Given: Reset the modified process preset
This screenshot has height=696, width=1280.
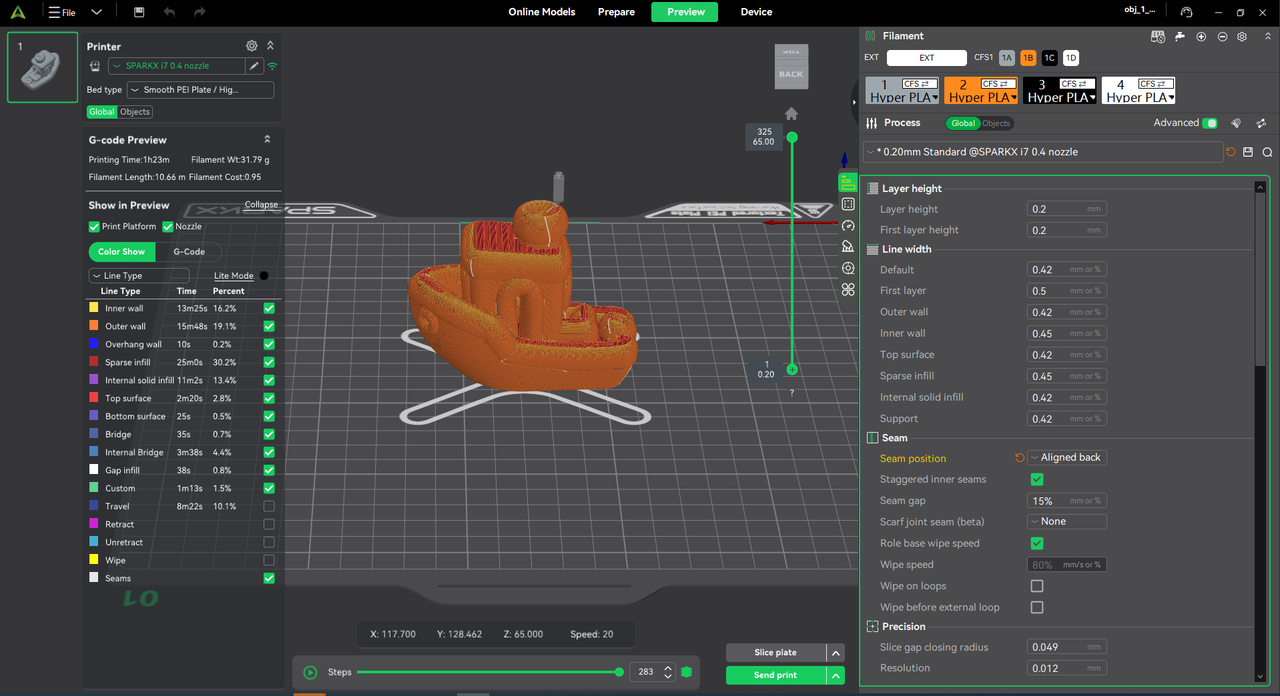Looking at the screenshot, I should pyautogui.click(x=1230, y=152).
